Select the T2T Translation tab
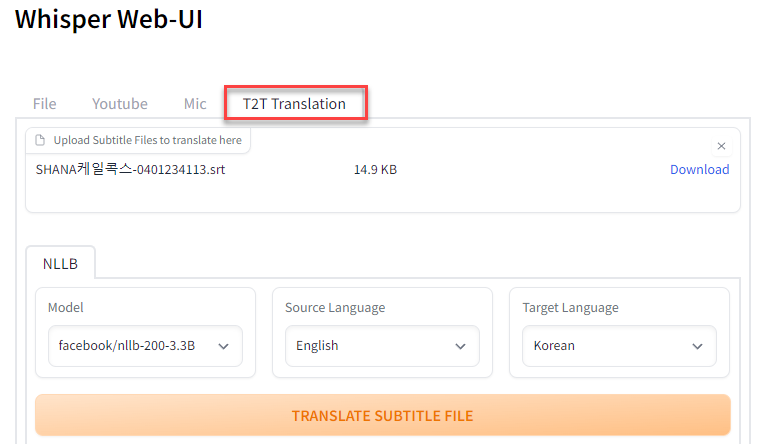This screenshot has height=444, width=779. pos(294,104)
